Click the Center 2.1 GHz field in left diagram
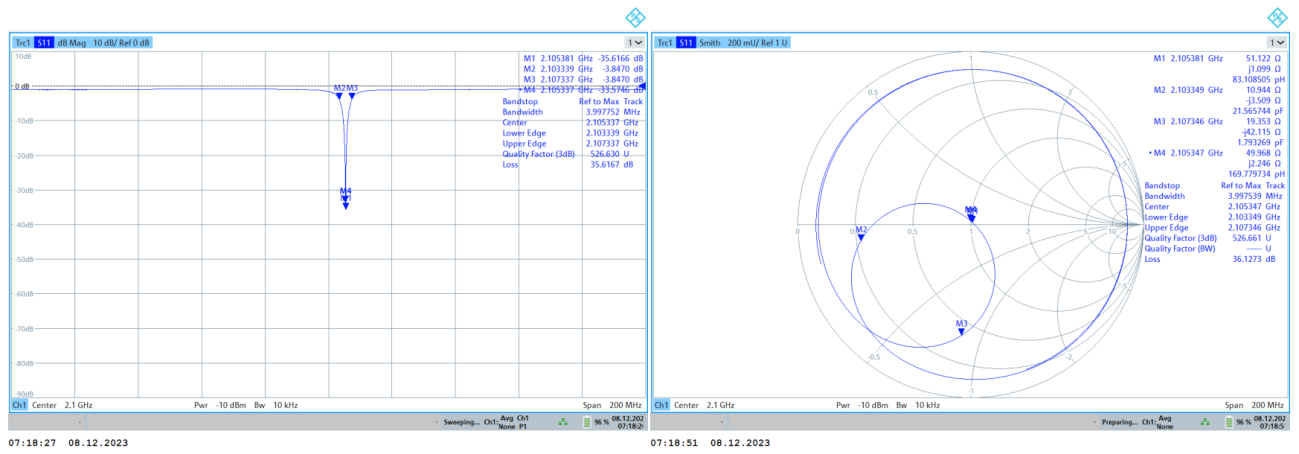This screenshot has width=1299, height=454. click(x=64, y=405)
